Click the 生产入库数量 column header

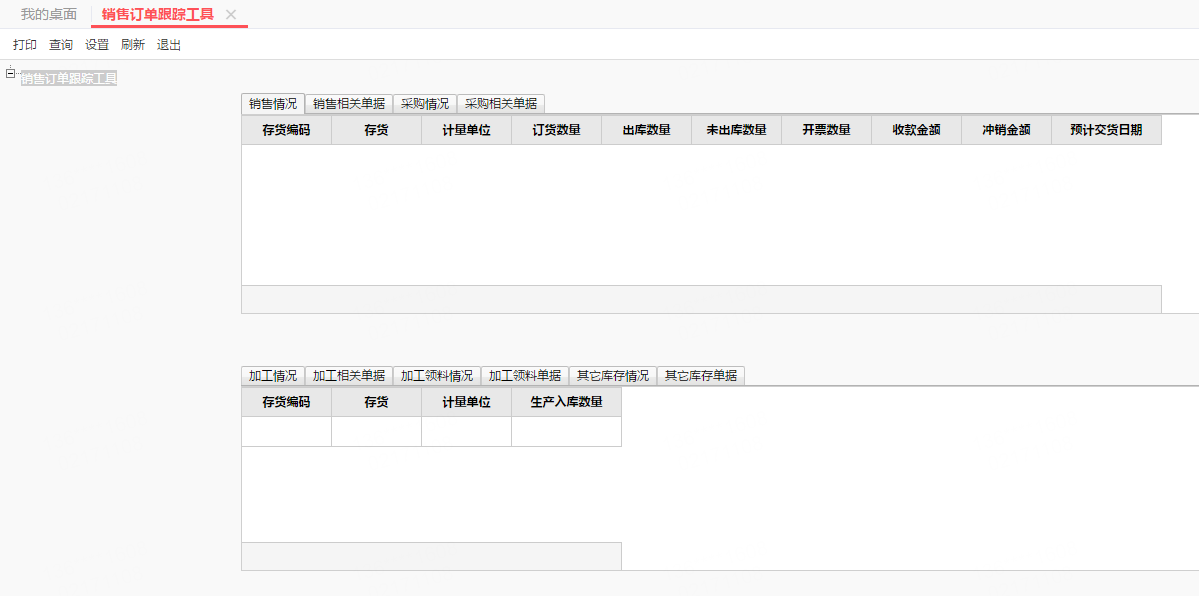[566, 402]
